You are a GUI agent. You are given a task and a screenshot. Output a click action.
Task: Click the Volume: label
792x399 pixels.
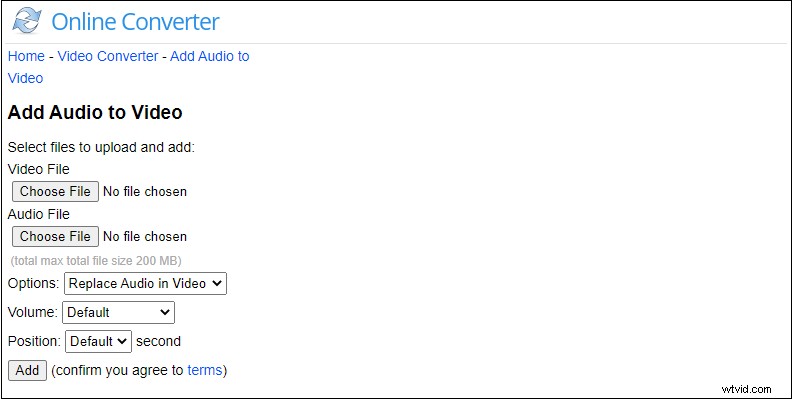pos(32,312)
